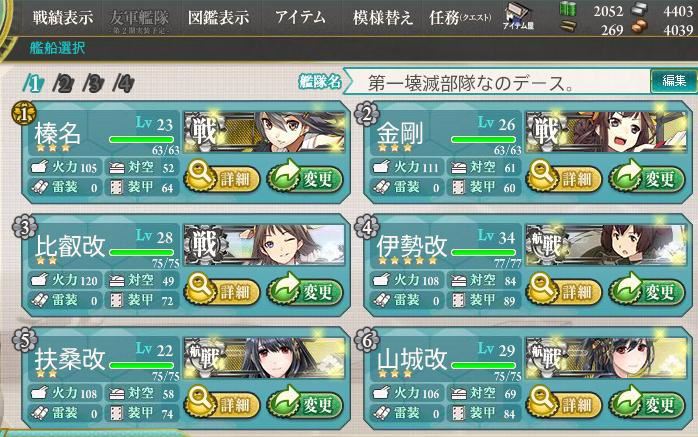Viewport: 698px width, 437px height.
Task: Open the アイテム menu
Action: pos(300,18)
